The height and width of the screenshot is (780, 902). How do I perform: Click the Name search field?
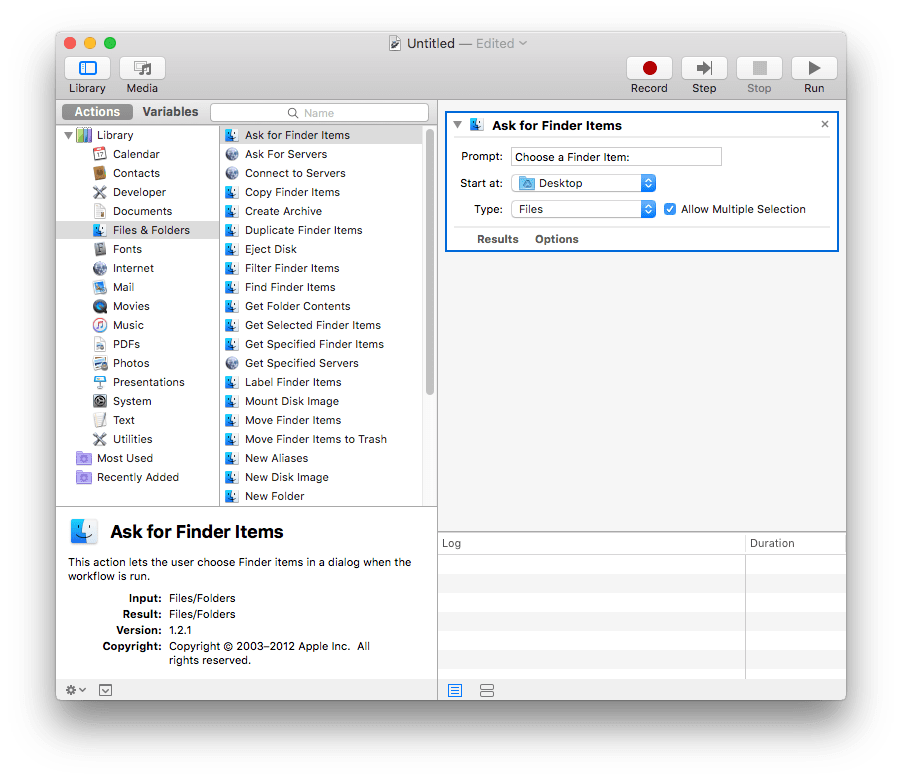[x=320, y=112]
